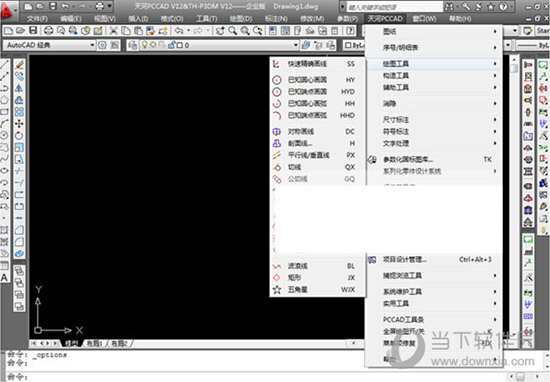
Task: Click the keyword search box in title bar
Action: 395,7
